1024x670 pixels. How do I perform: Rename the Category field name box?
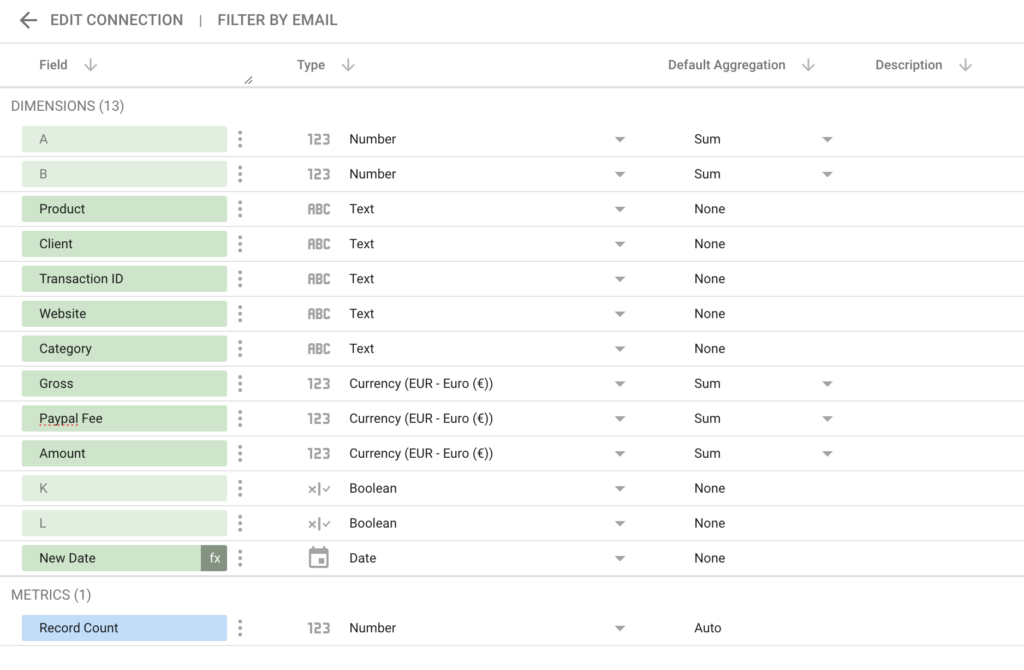tap(124, 348)
